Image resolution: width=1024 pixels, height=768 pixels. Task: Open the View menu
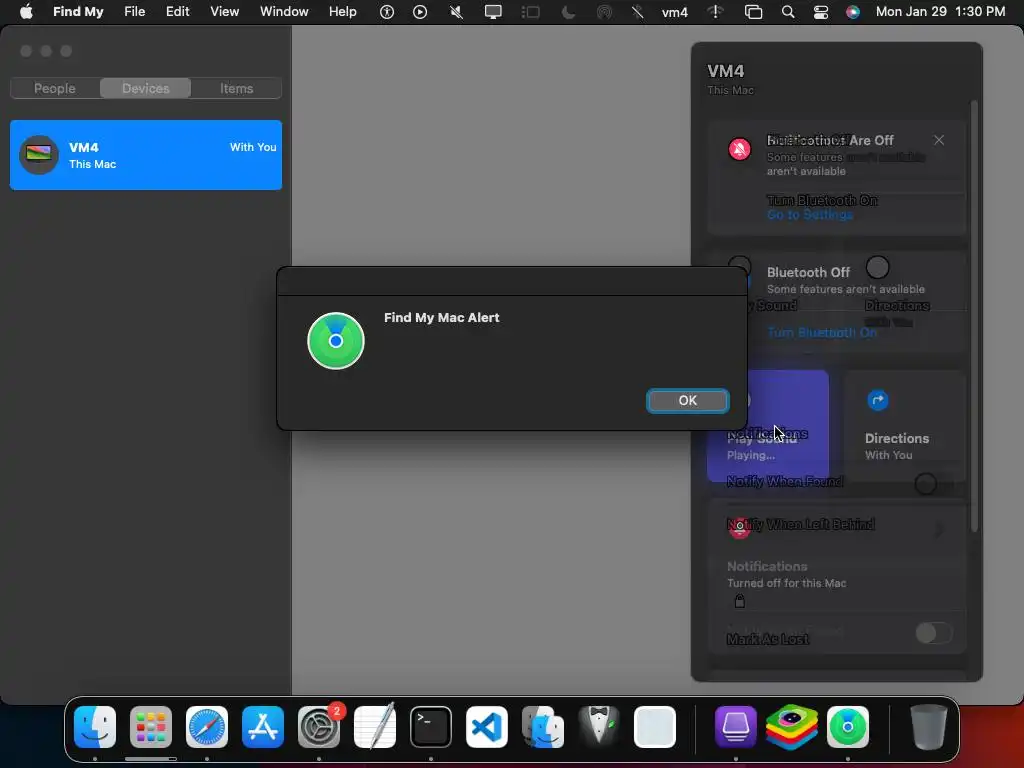coord(224,12)
